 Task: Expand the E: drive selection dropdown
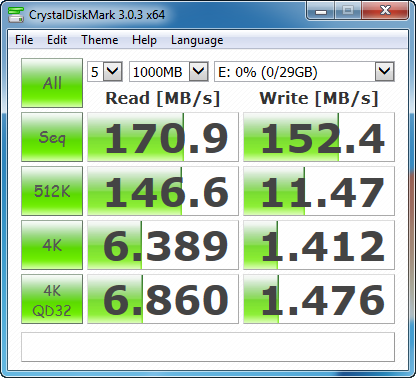point(385,71)
